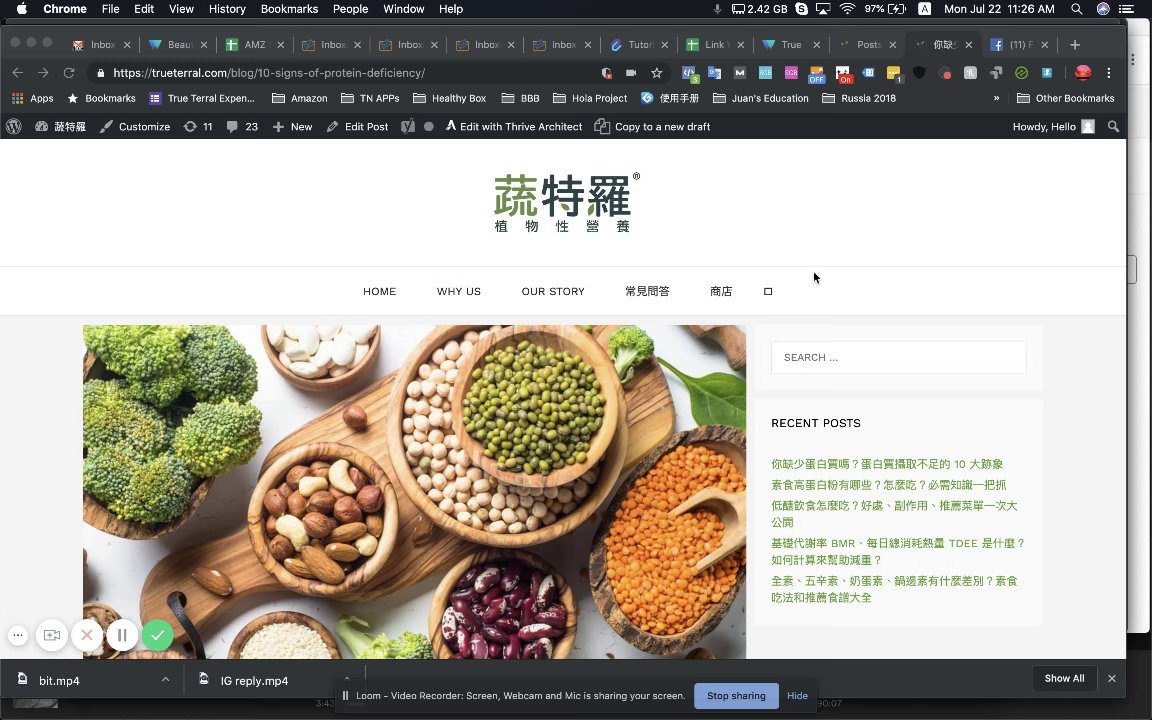
Task: Reload the current page
Action: [x=69, y=73]
